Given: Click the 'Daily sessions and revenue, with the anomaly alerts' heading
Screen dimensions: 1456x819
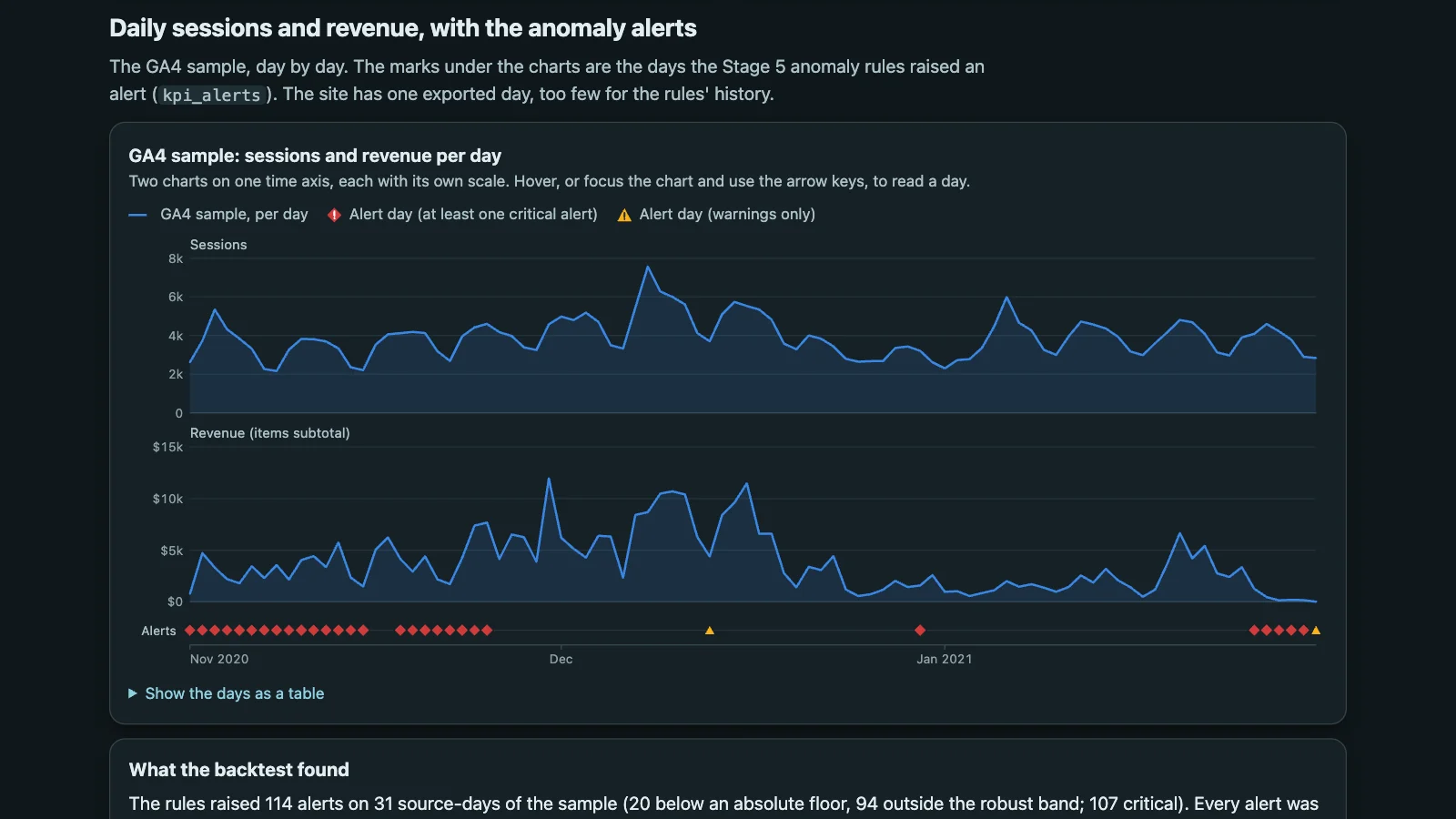Looking at the screenshot, I should [403, 28].
